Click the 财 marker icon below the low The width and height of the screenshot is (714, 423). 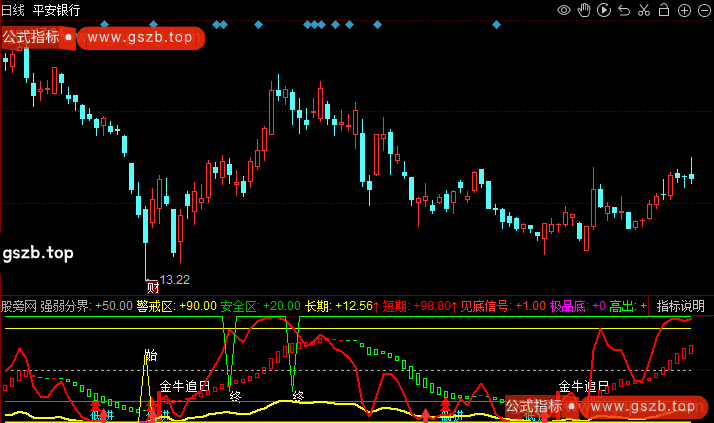(x=152, y=285)
